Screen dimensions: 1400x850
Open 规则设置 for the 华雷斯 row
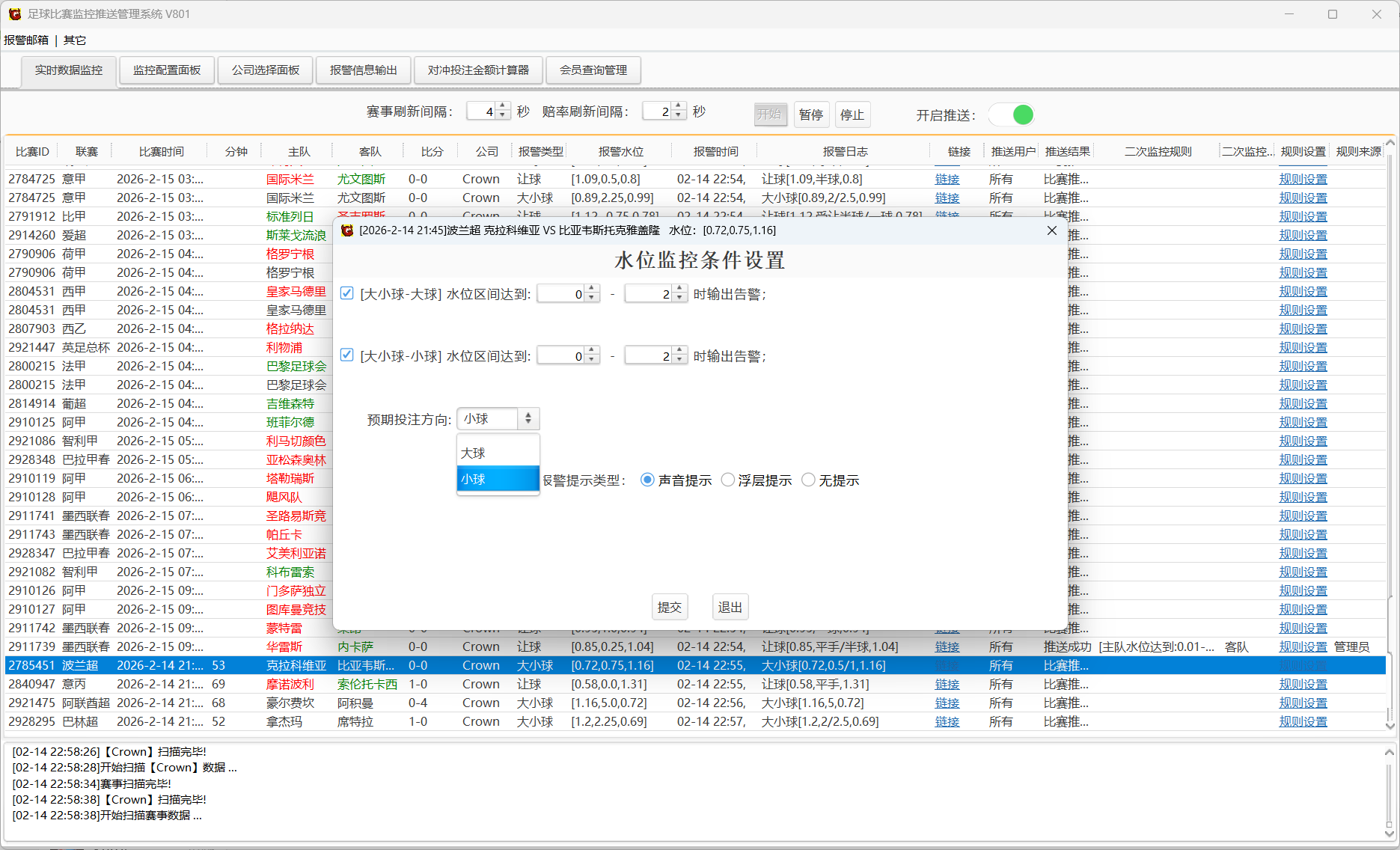(x=1303, y=647)
